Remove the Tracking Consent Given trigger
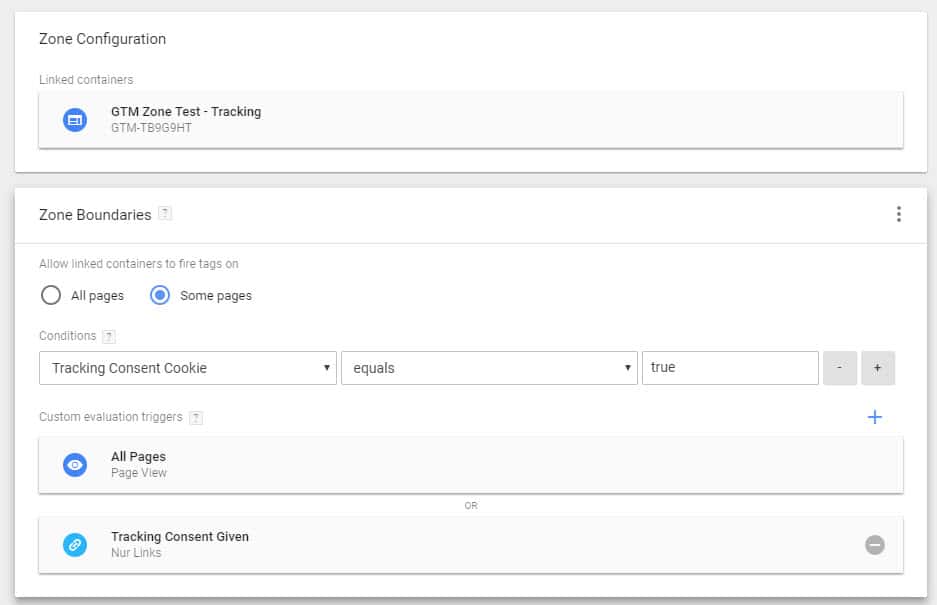 (874, 545)
